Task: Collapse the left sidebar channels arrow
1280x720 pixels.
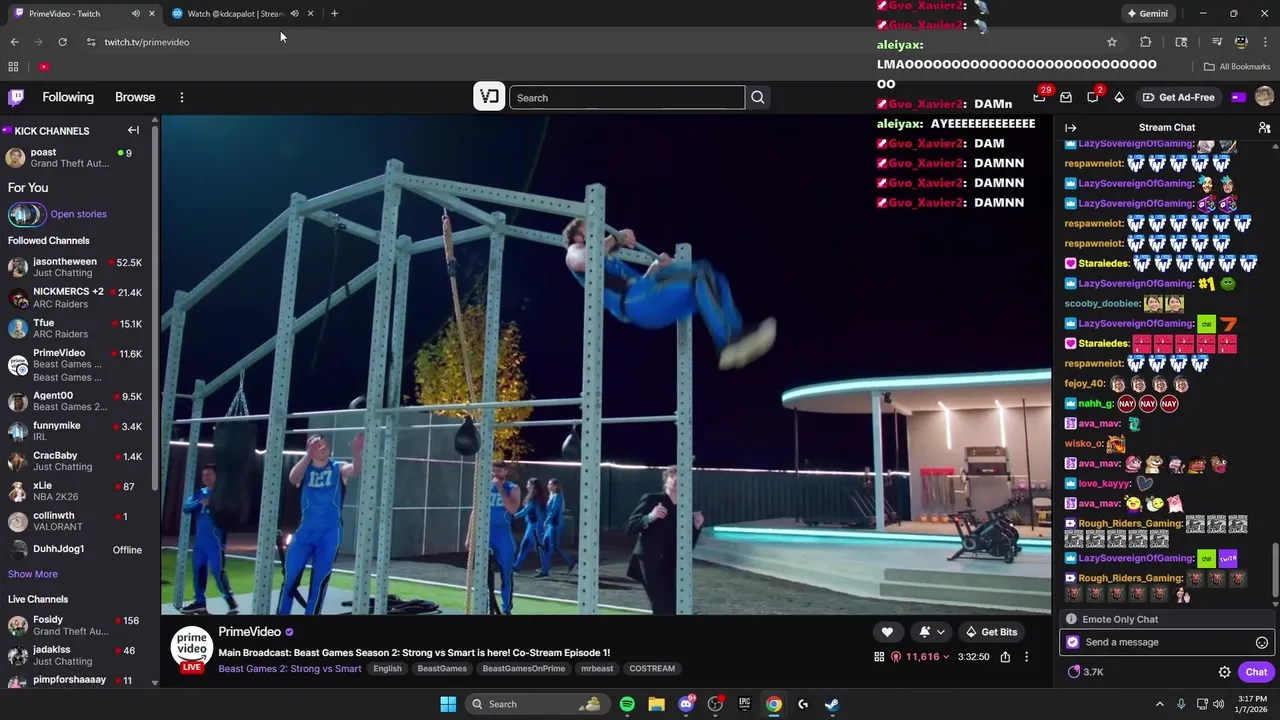Action: (x=133, y=130)
